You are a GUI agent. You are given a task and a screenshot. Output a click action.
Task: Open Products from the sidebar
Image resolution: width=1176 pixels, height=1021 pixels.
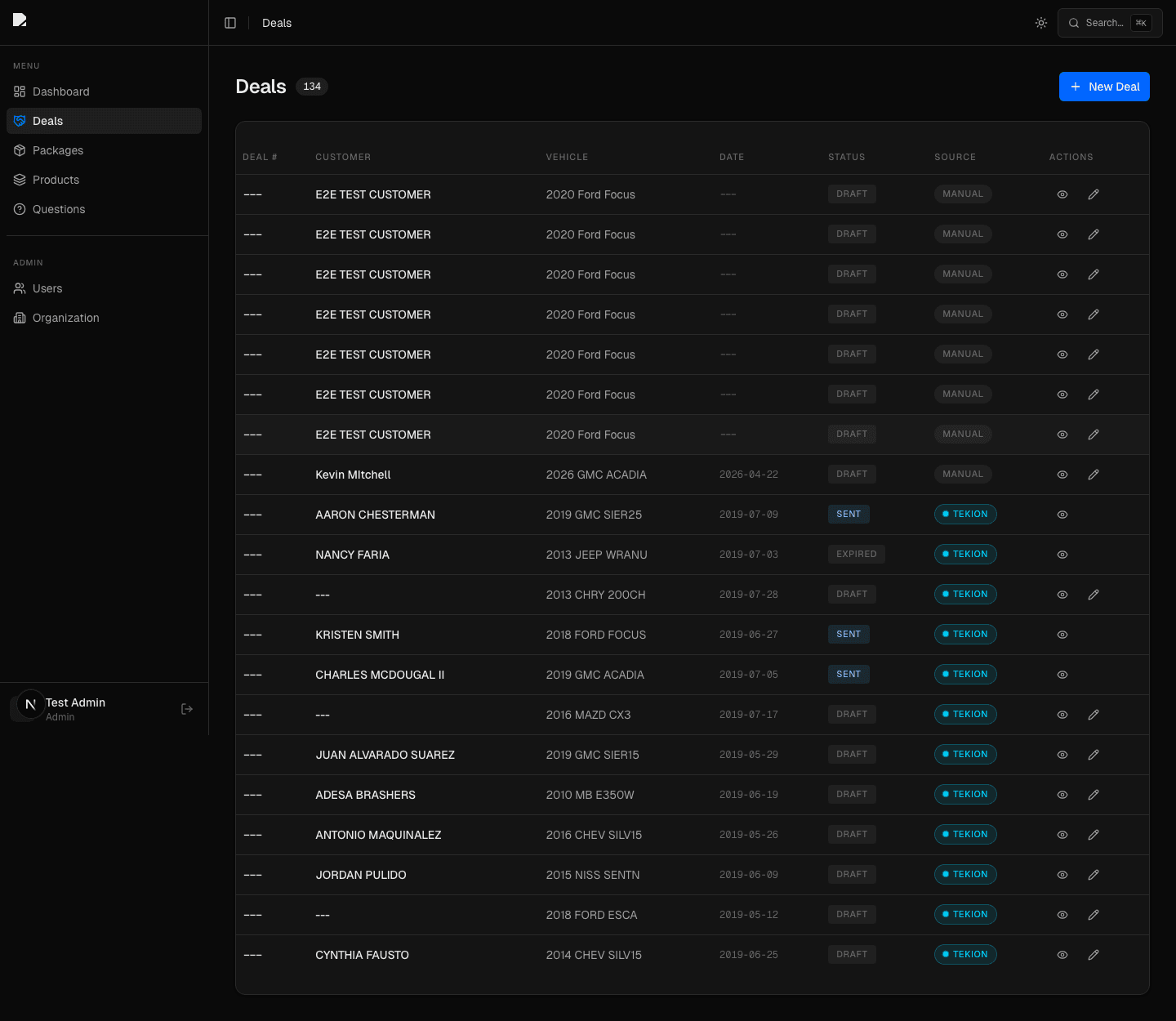[x=104, y=180]
